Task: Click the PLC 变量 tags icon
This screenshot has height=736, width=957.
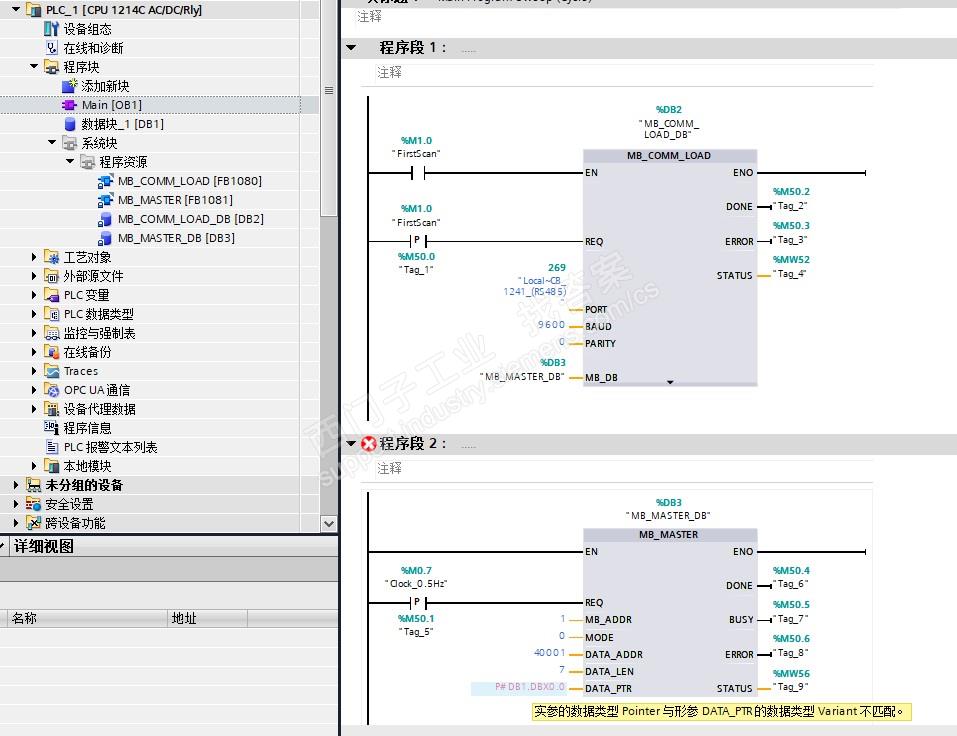Action: tap(51, 295)
